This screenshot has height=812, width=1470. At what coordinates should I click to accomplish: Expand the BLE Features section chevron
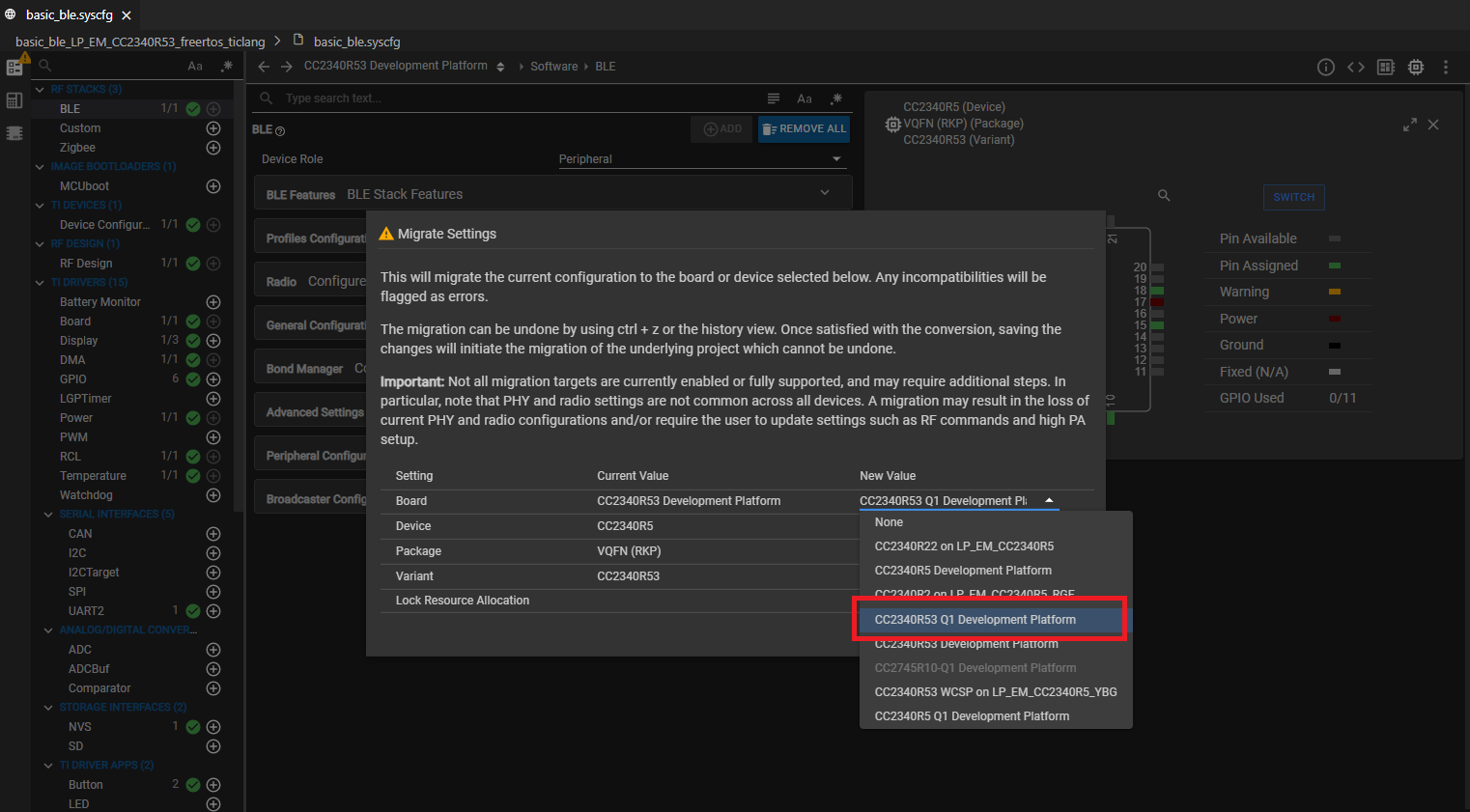click(825, 193)
